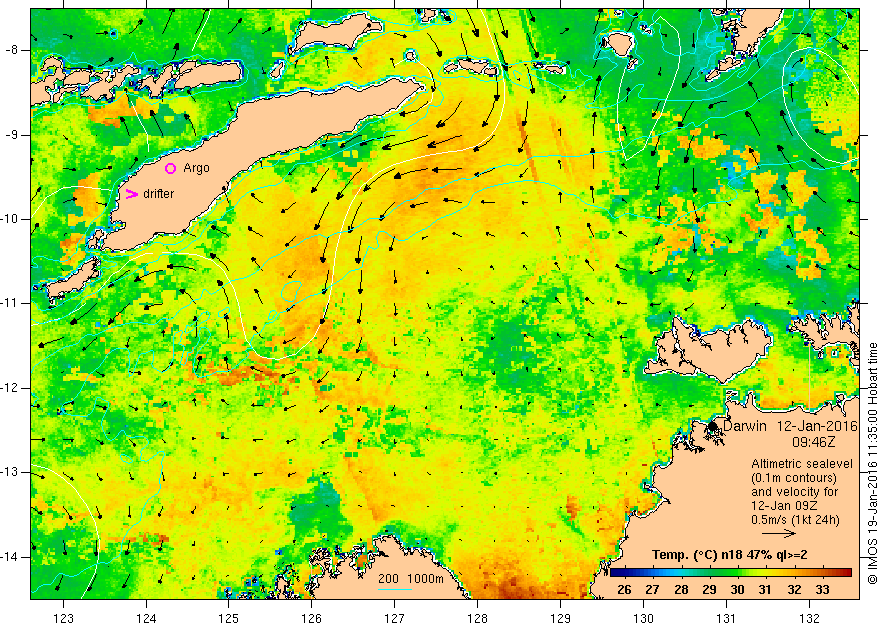Image resolution: width=880 pixels, height=630 pixels.
Task: Click the '12-Jan-2016' date text
Action: (817, 426)
